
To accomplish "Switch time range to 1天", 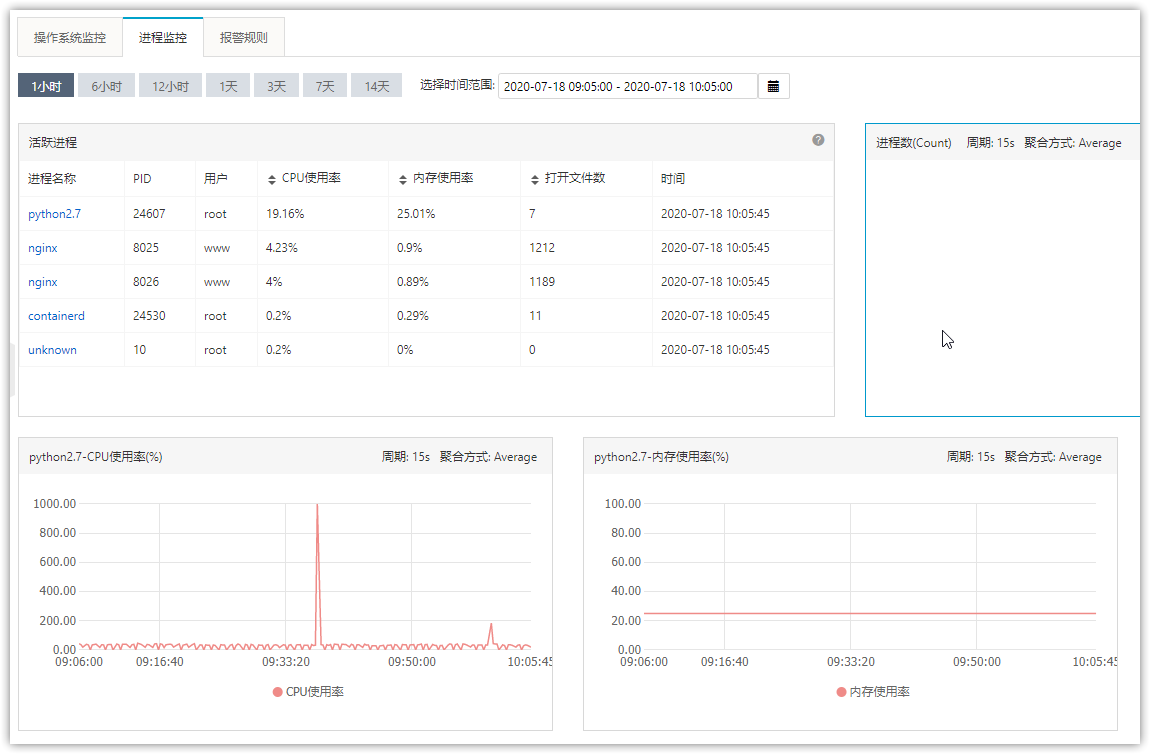I will (228, 87).
